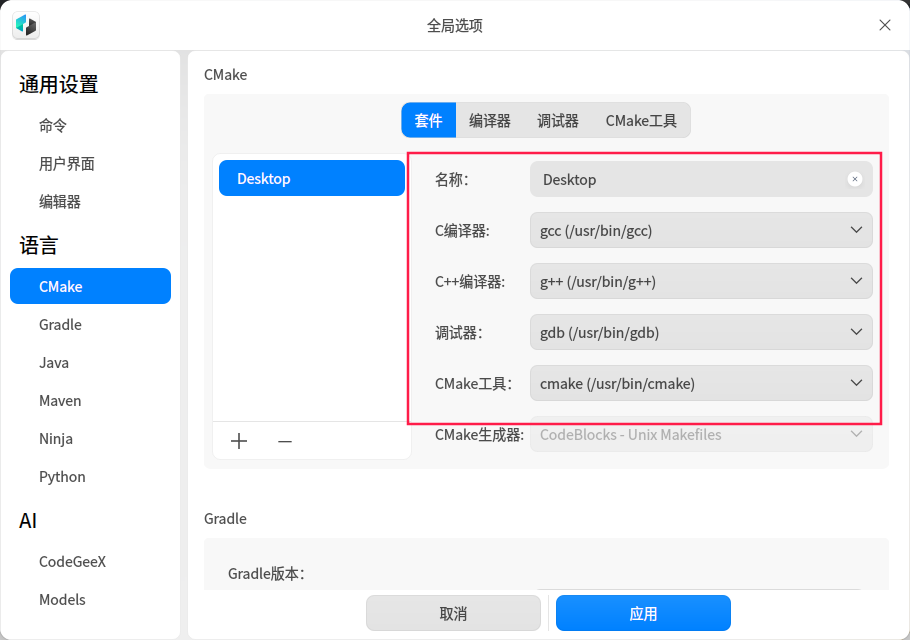Switch to the 调试器 tab
Viewport: 910px width, 640px height.
tap(558, 120)
